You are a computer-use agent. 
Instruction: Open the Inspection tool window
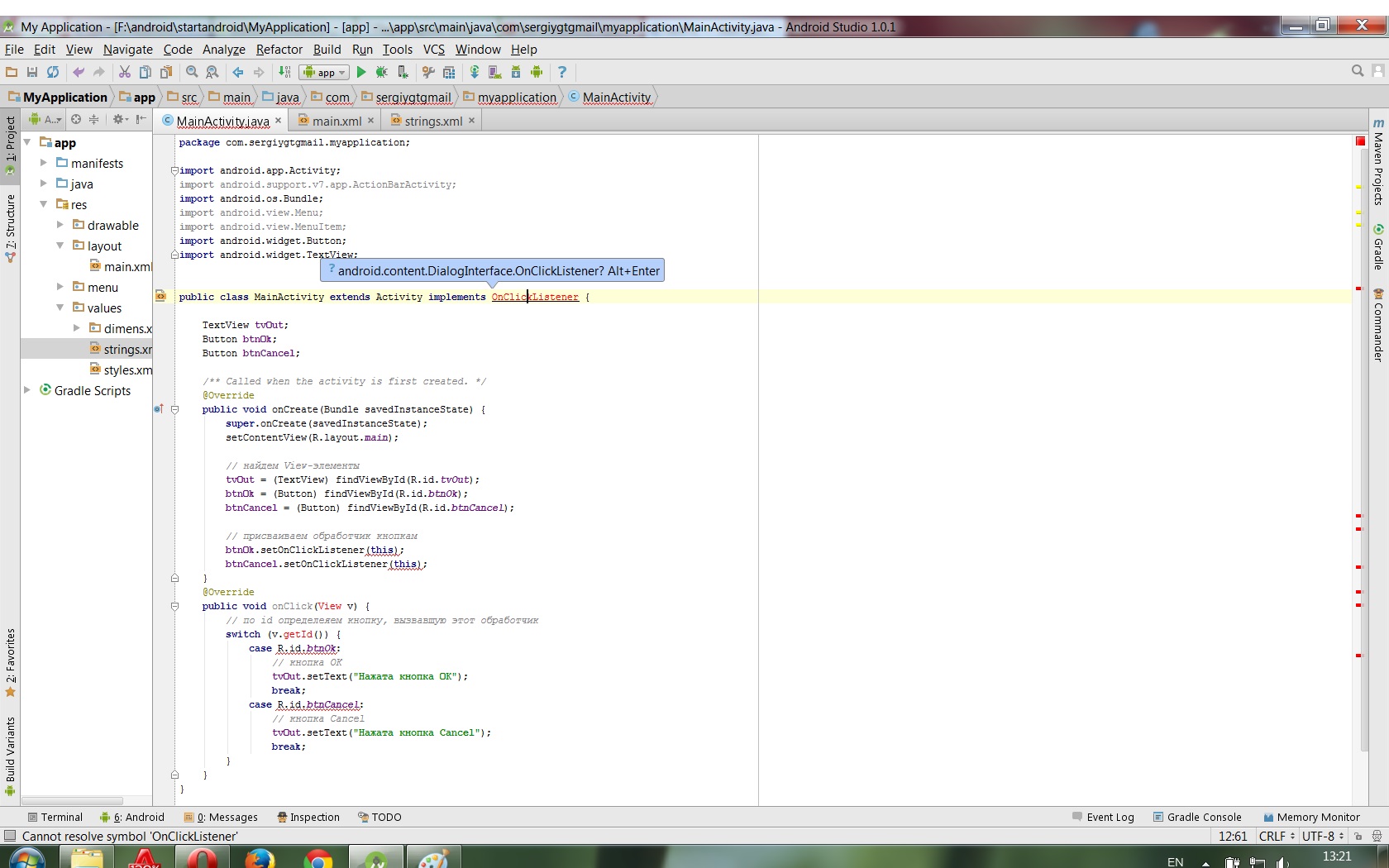coord(308,817)
